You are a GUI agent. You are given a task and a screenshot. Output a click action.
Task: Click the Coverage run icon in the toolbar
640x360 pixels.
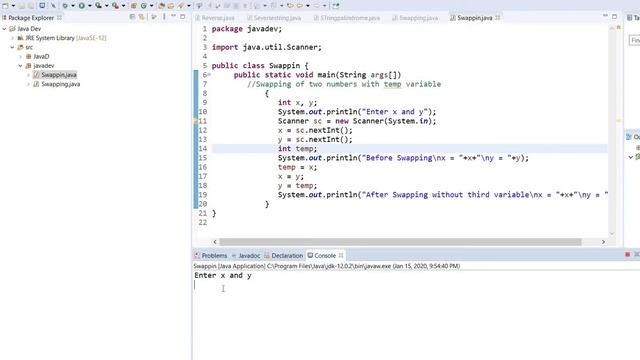coord(98,6)
